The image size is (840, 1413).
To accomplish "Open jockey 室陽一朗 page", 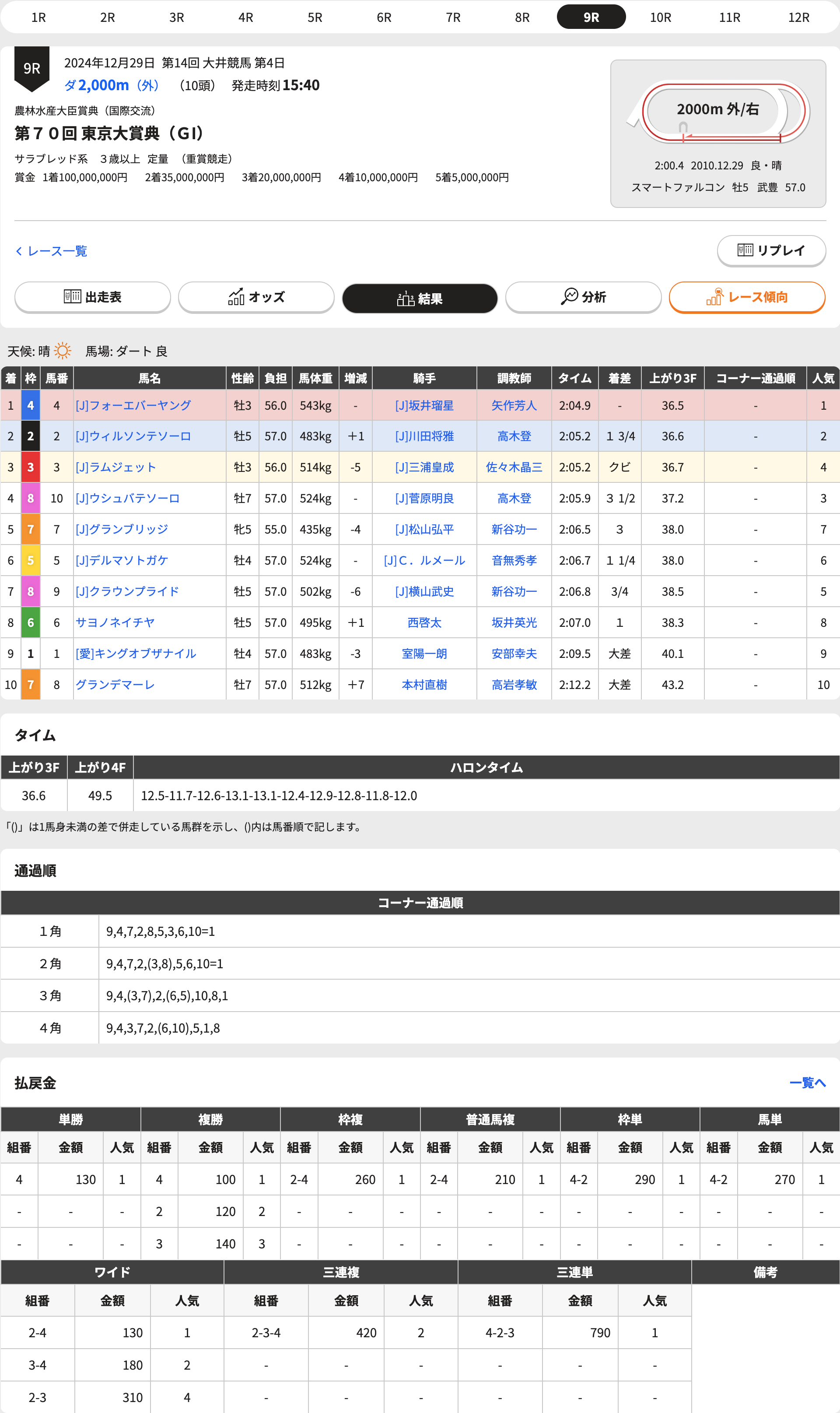I will [x=424, y=654].
